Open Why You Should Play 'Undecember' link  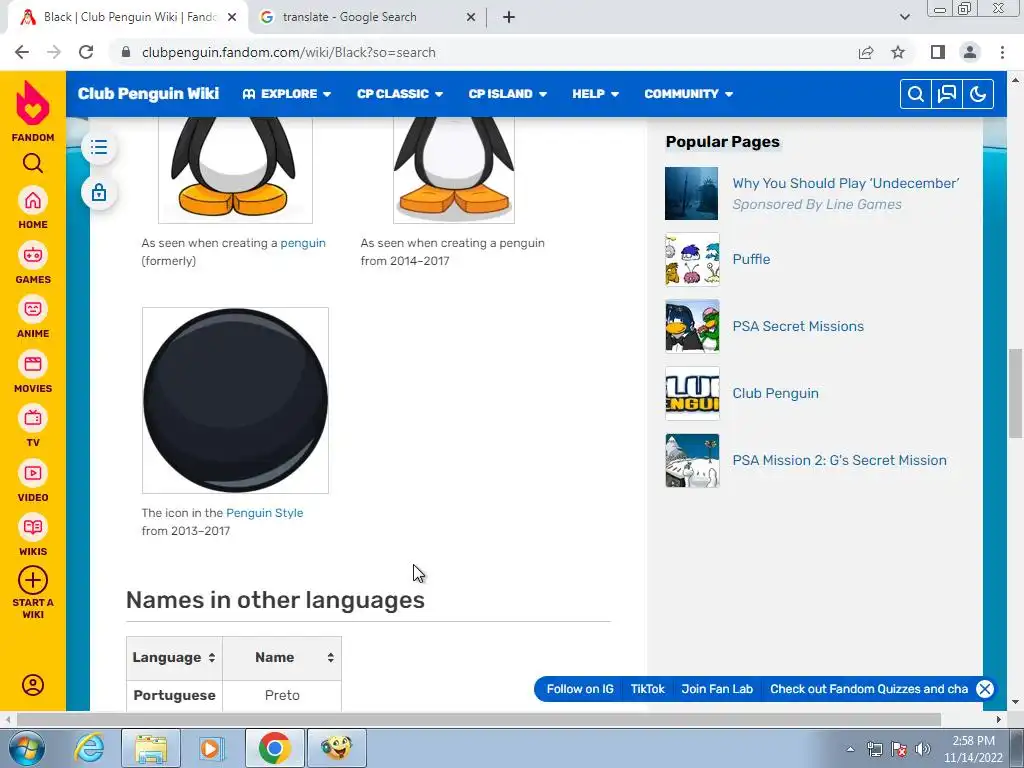tap(846, 184)
